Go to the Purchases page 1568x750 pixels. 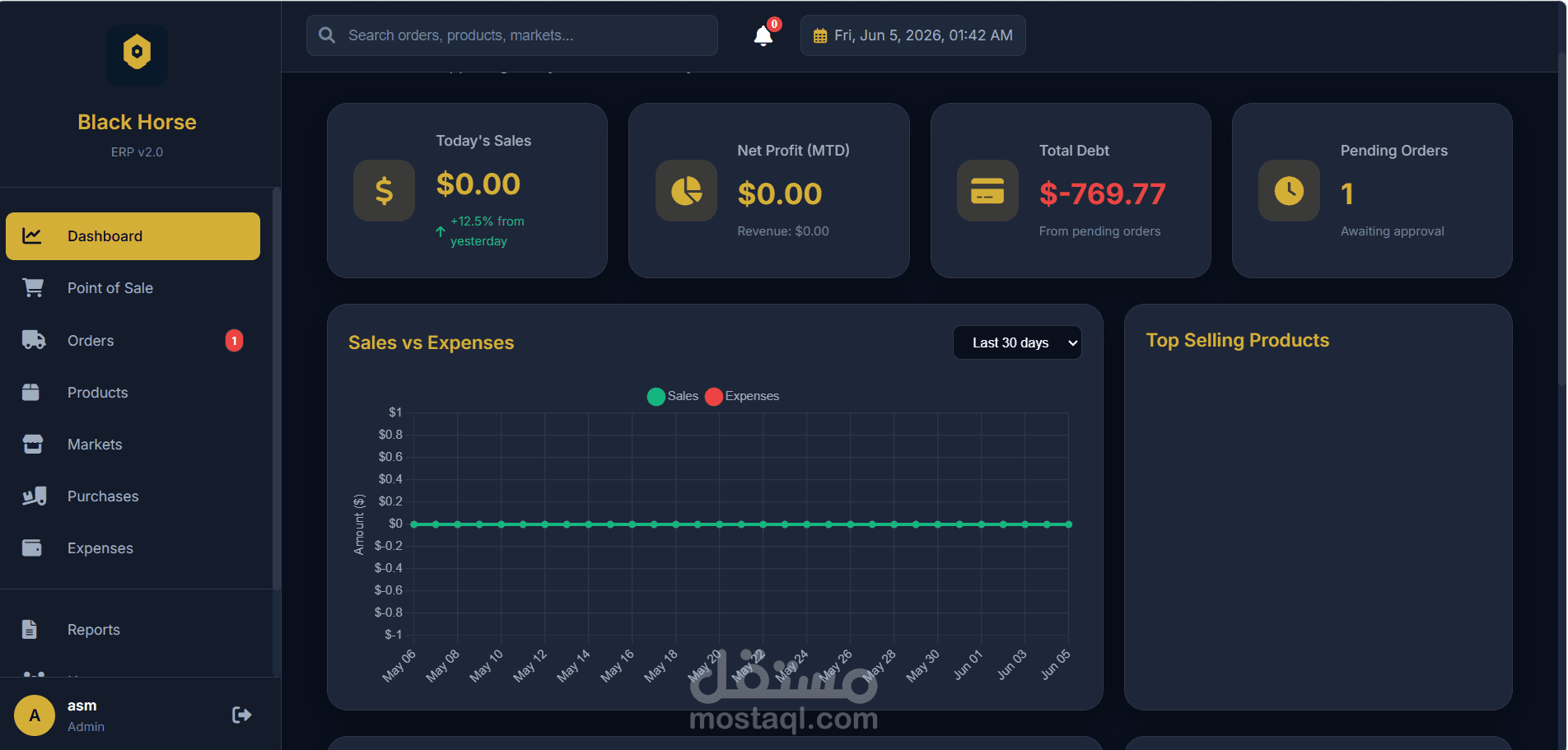(133, 496)
